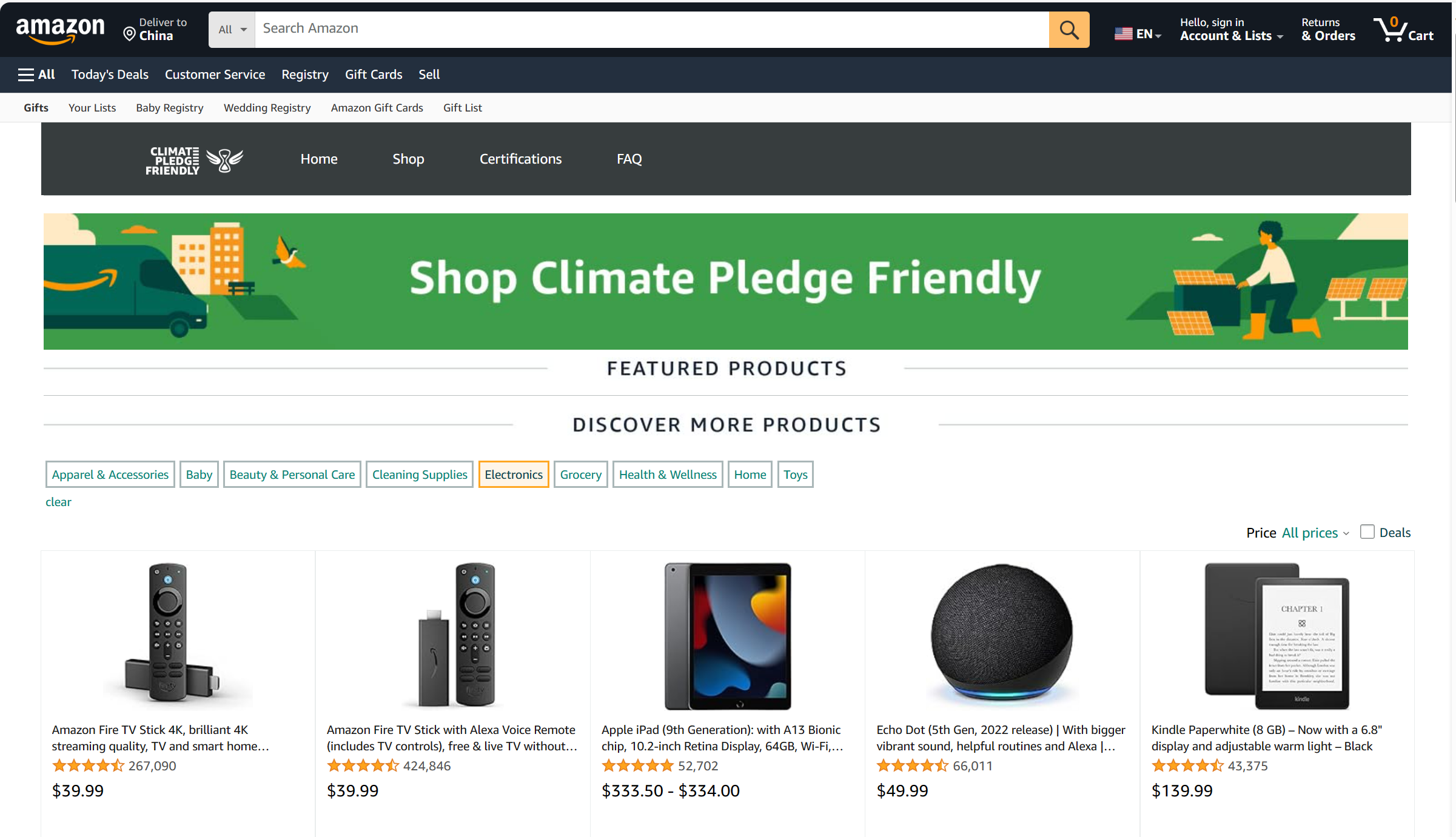Expand the All search category dropdown
Image resolution: width=1456 pixels, height=837 pixels.
click(x=232, y=30)
